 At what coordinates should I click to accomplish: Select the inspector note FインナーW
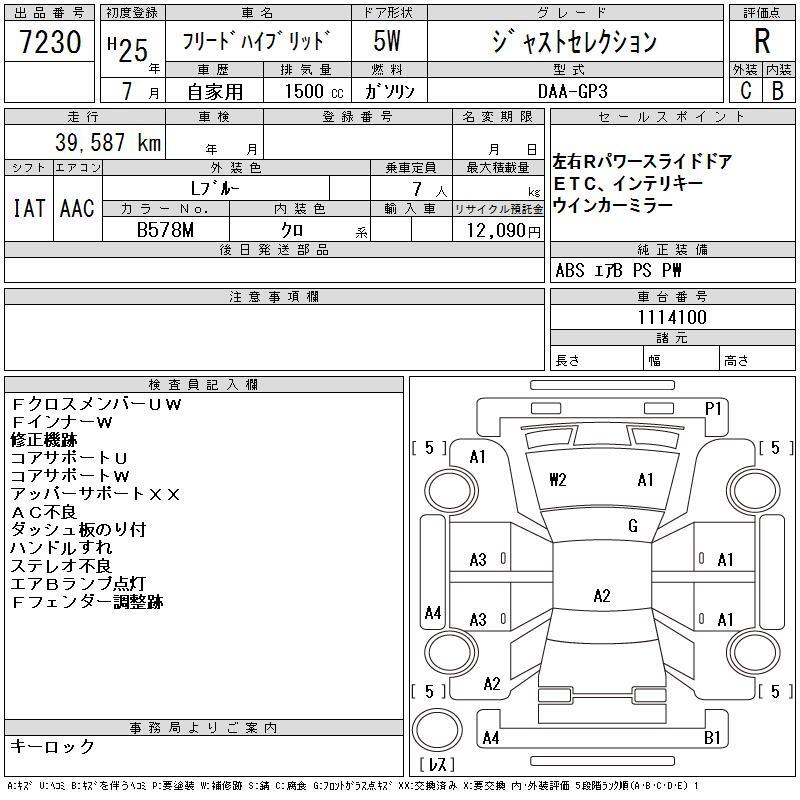coord(61,422)
